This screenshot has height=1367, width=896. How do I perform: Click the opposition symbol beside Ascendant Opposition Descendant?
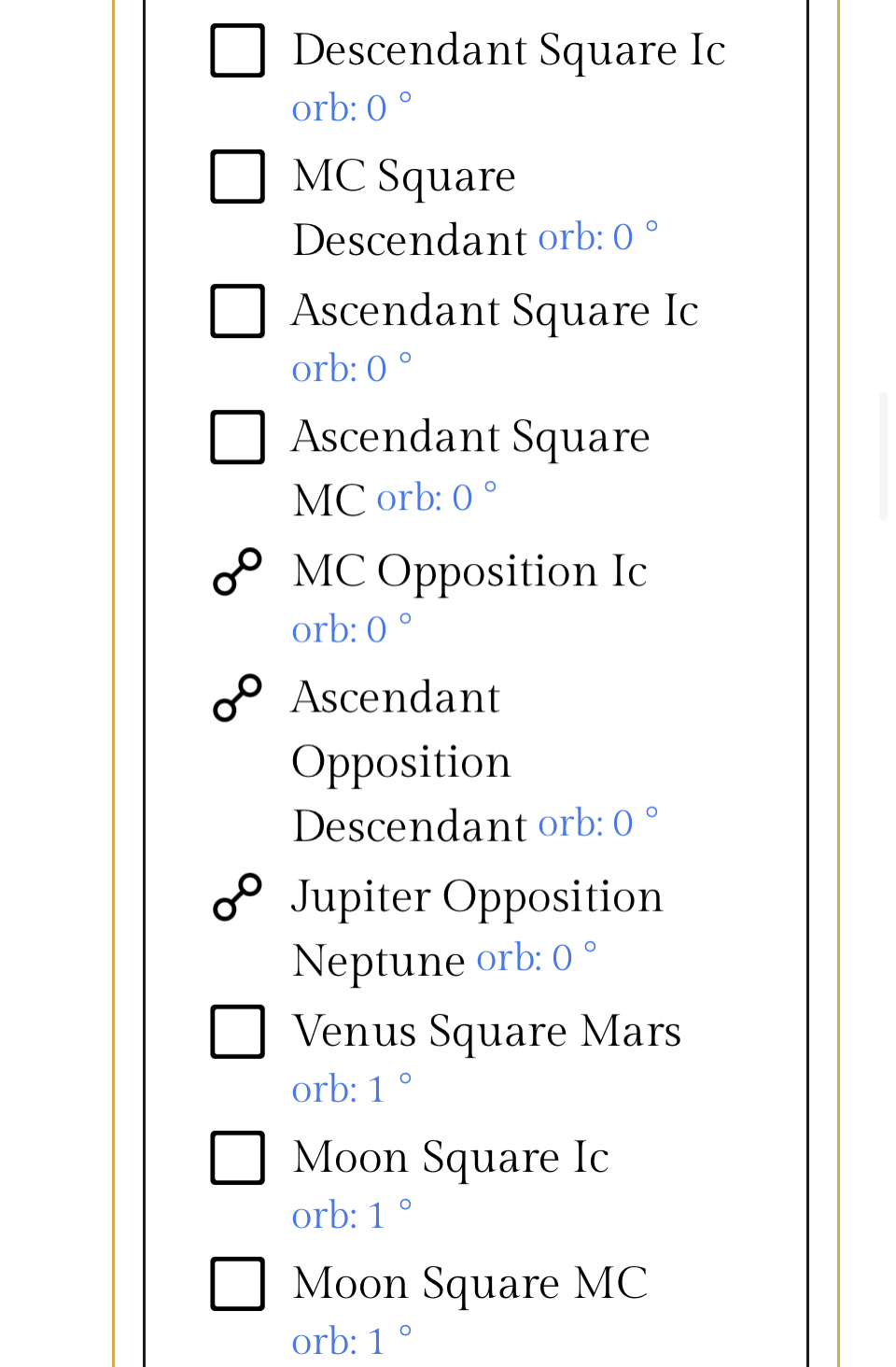tap(238, 698)
